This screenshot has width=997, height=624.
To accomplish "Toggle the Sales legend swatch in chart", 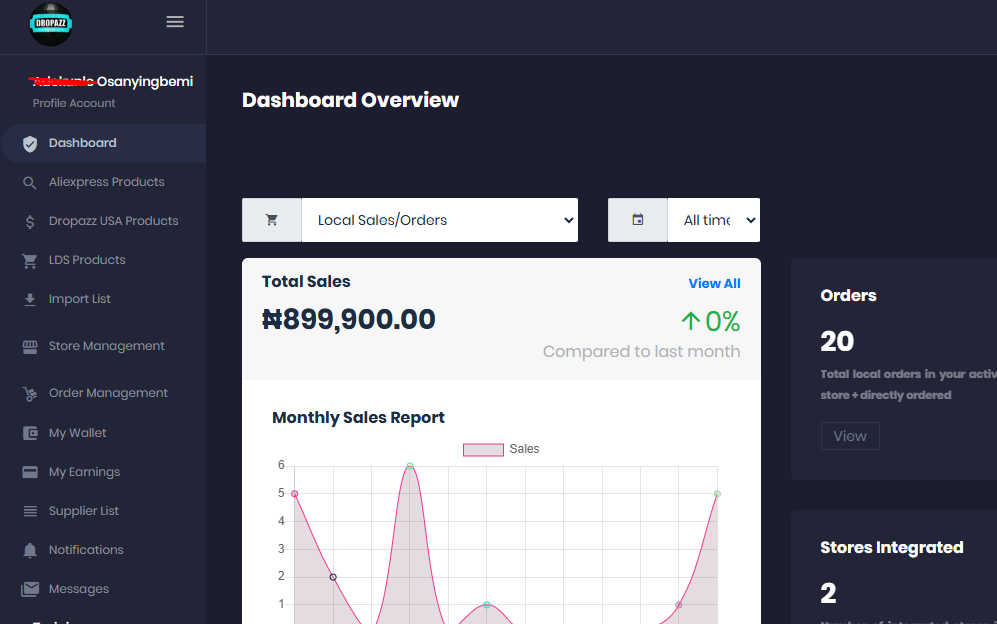I will pyautogui.click(x=482, y=450).
